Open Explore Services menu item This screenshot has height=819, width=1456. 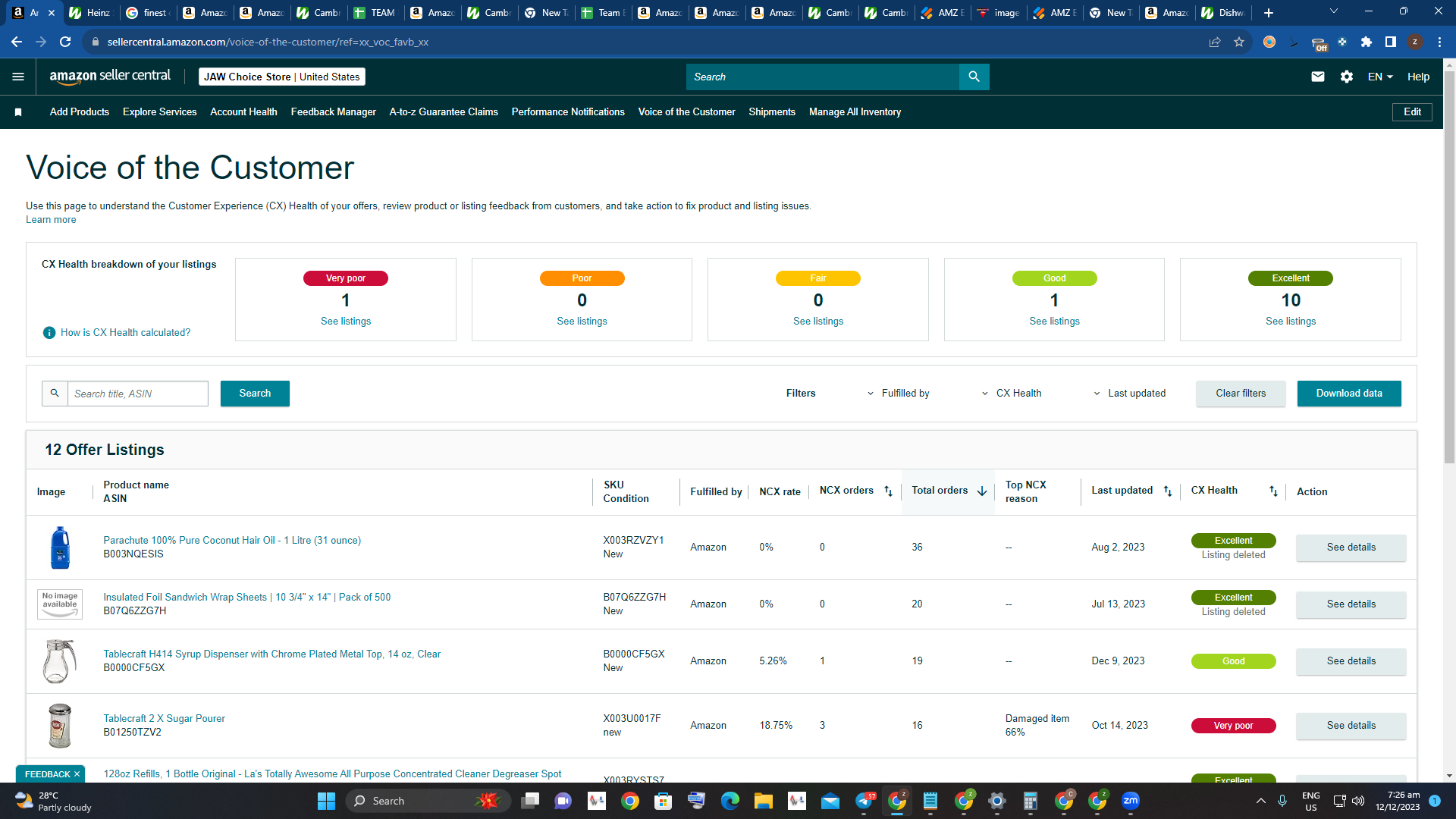(x=160, y=112)
